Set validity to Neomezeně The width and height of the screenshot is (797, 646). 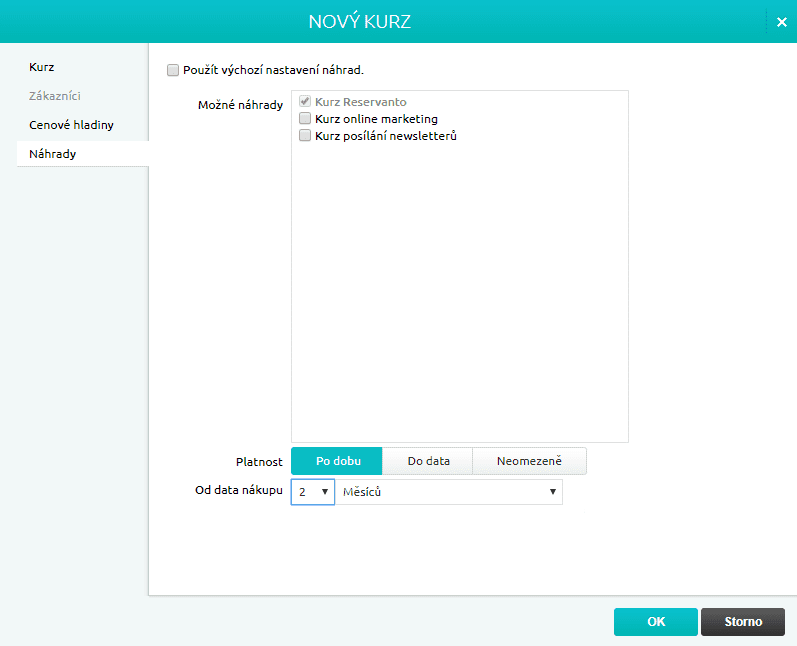tap(529, 461)
